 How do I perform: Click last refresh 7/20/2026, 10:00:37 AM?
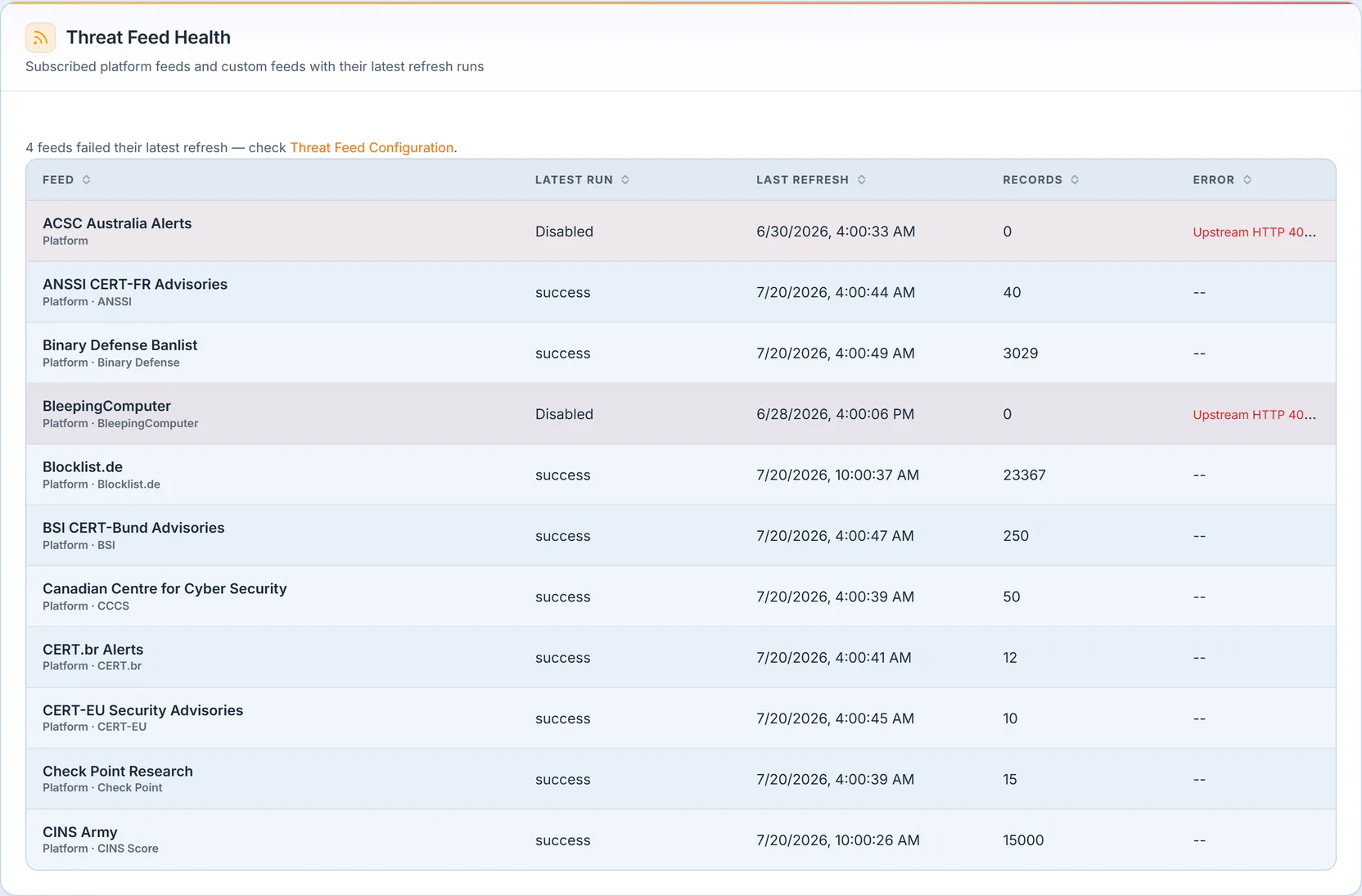837,475
